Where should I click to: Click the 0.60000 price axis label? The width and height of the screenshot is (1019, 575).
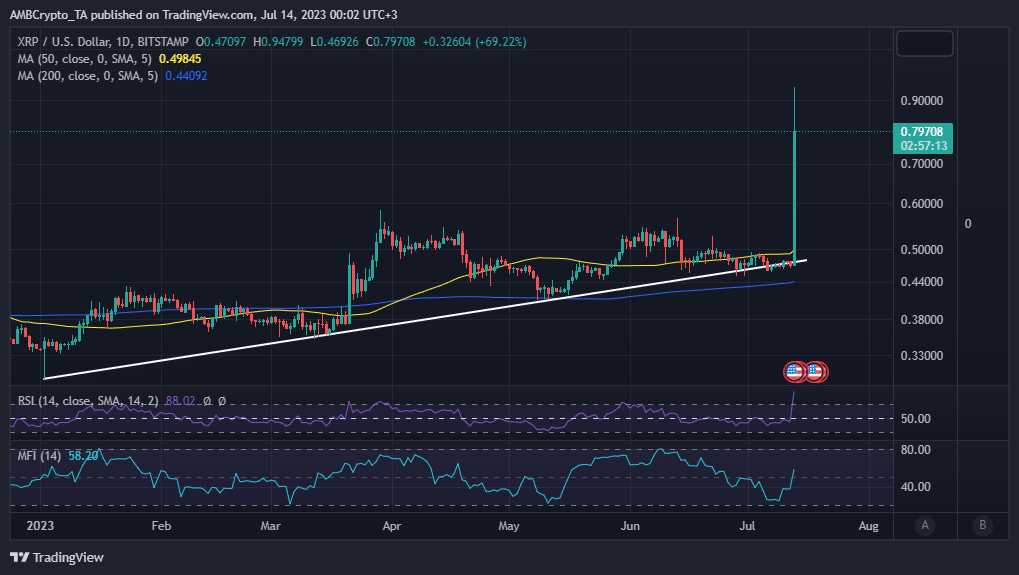922,204
